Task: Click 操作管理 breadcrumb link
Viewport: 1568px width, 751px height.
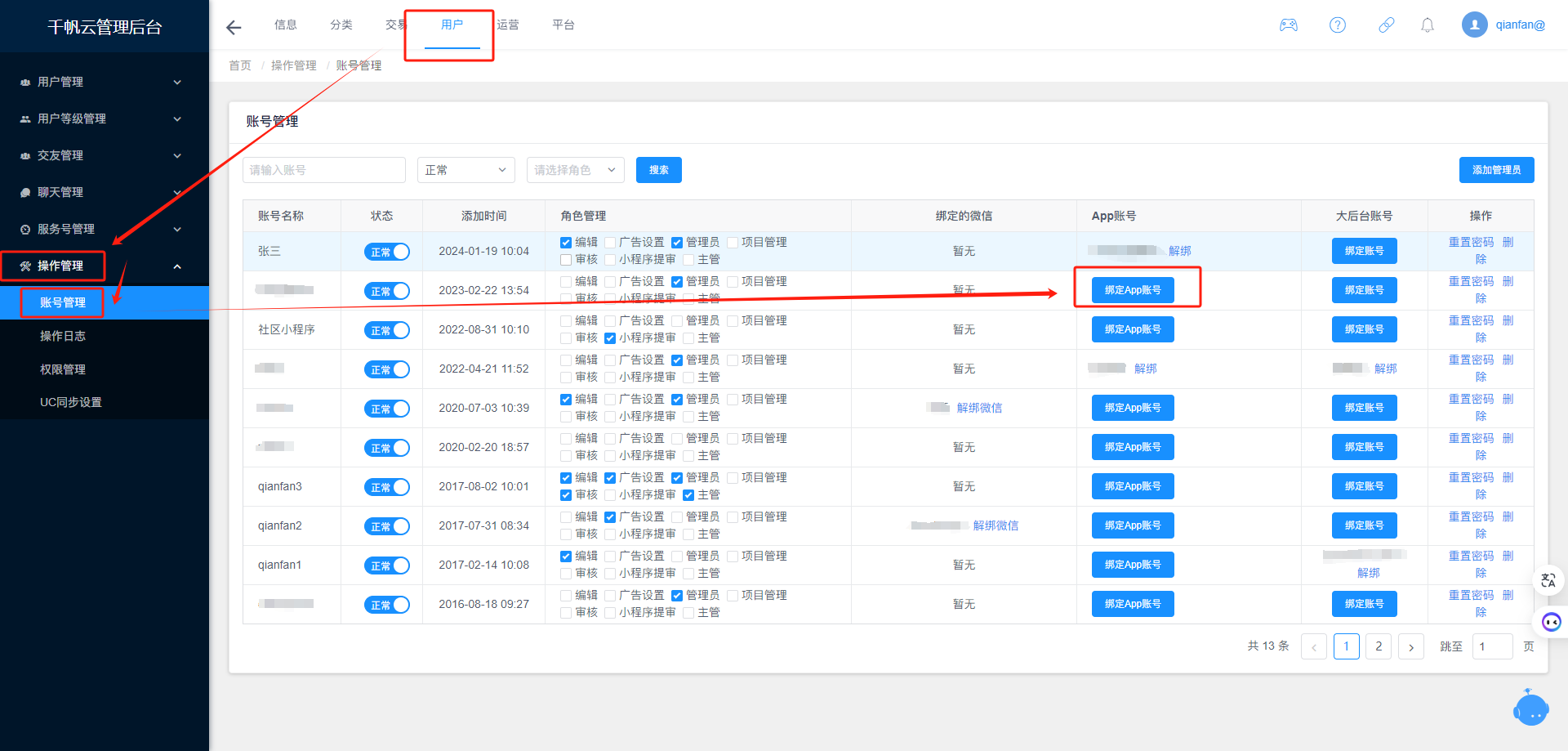Action: [x=294, y=65]
